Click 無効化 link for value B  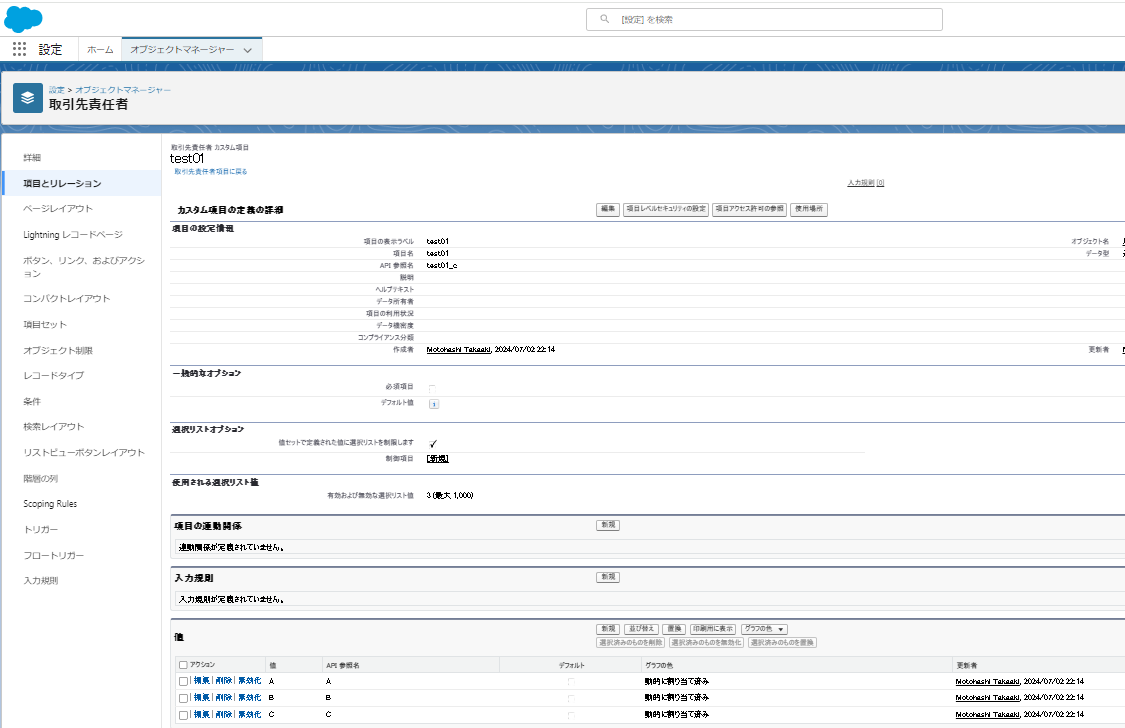[249, 697]
